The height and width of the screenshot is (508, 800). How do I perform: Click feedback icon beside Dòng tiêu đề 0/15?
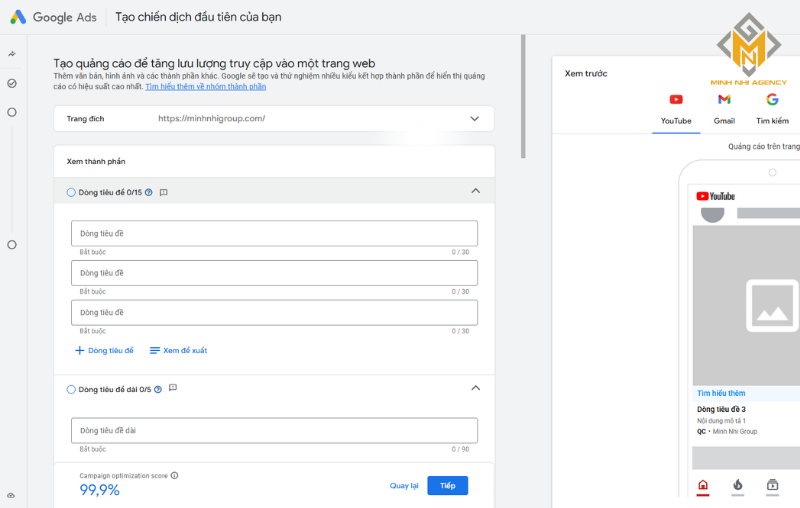pos(163,192)
